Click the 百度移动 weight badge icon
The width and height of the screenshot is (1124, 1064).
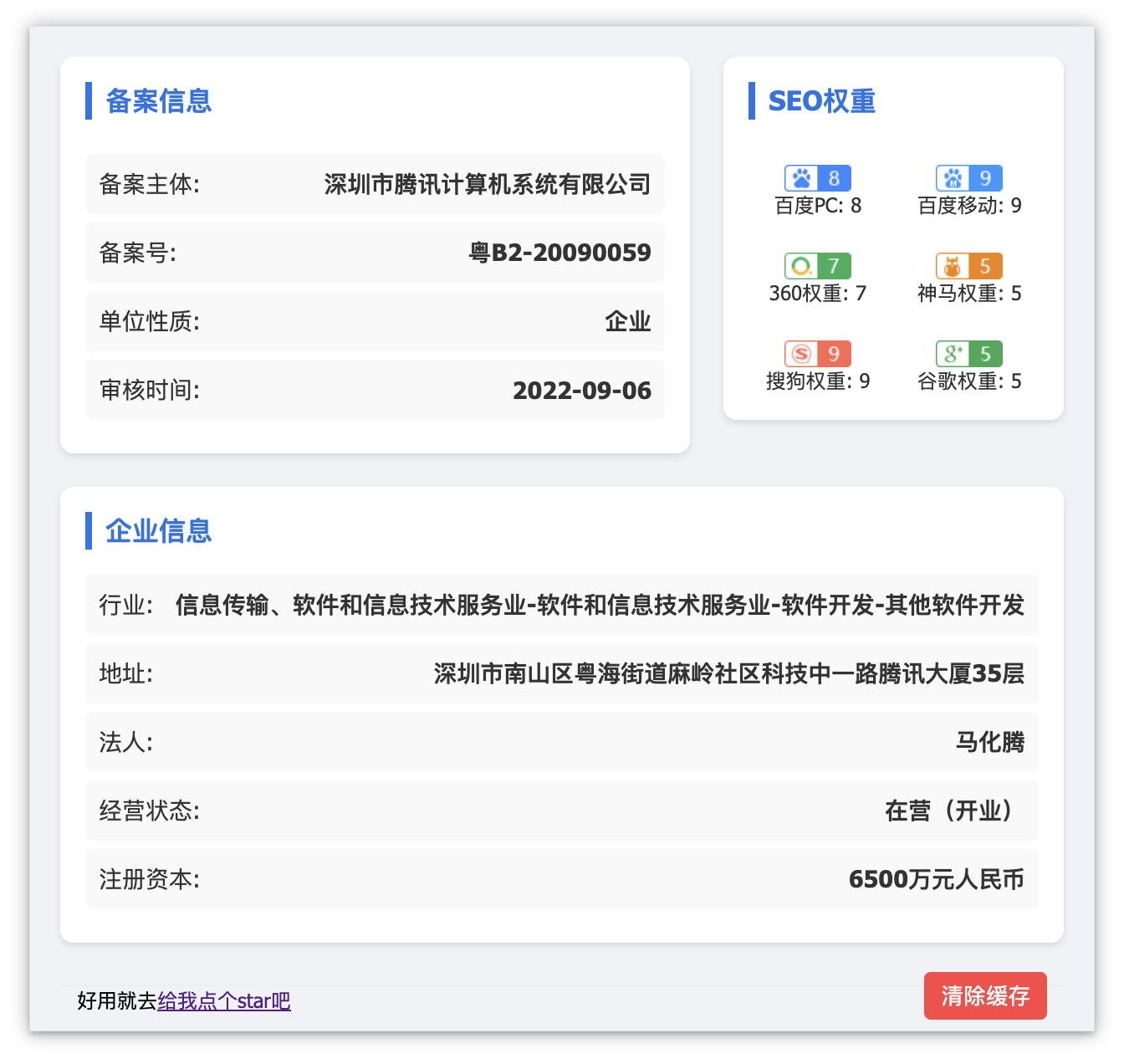968,178
